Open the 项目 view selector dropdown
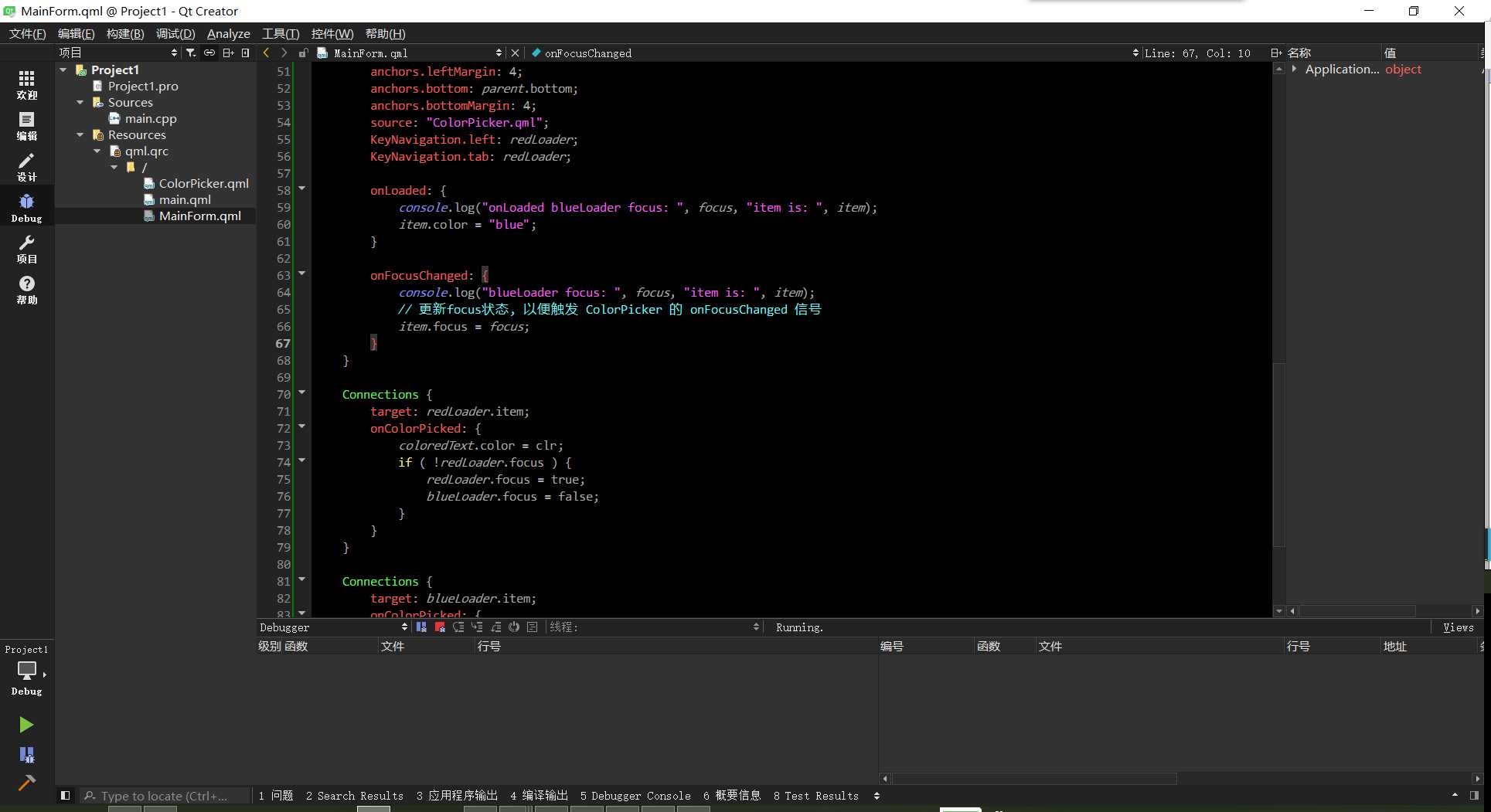This screenshot has height=812, width=1491. click(x=118, y=53)
